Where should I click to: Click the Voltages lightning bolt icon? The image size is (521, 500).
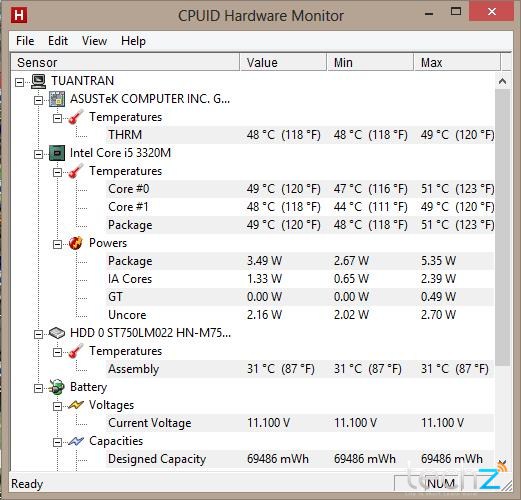(x=76, y=405)
